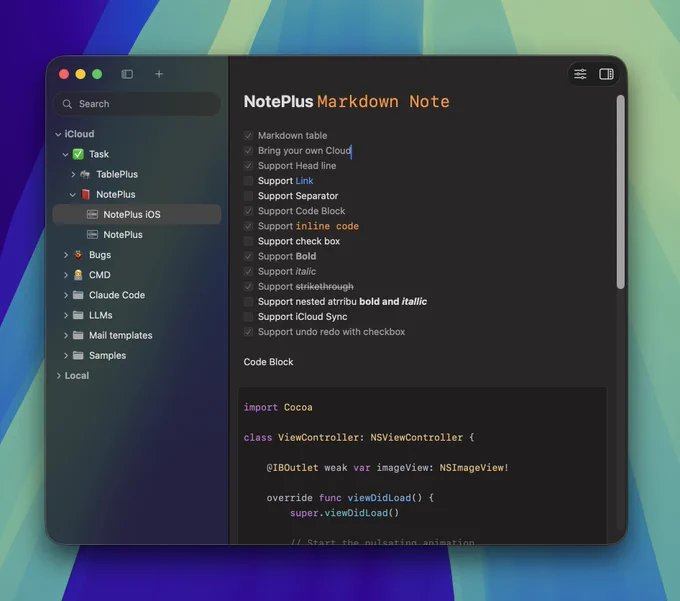Click the NotePlus Markdown Note heading
Viewport: 680px width, 601px height.
tap(347, 101)
